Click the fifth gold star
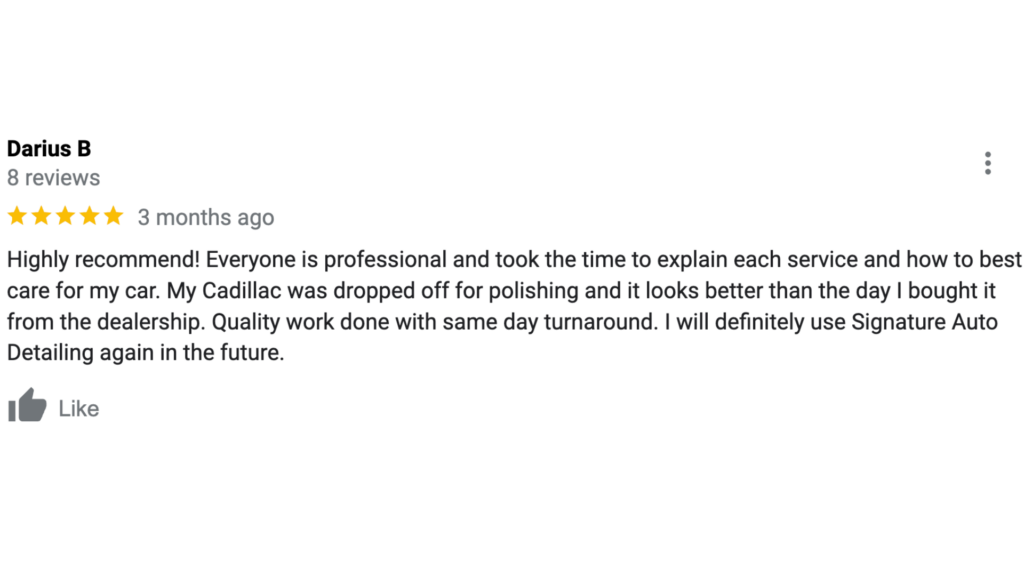The width and height of the screenshot is (1024, 576). pos(114,216)
